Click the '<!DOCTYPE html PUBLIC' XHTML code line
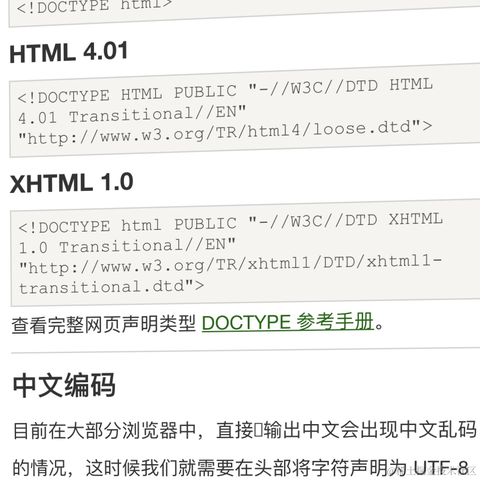Image resolution: width=480 pixels, height=480 pixels. [x=231, y=223]
